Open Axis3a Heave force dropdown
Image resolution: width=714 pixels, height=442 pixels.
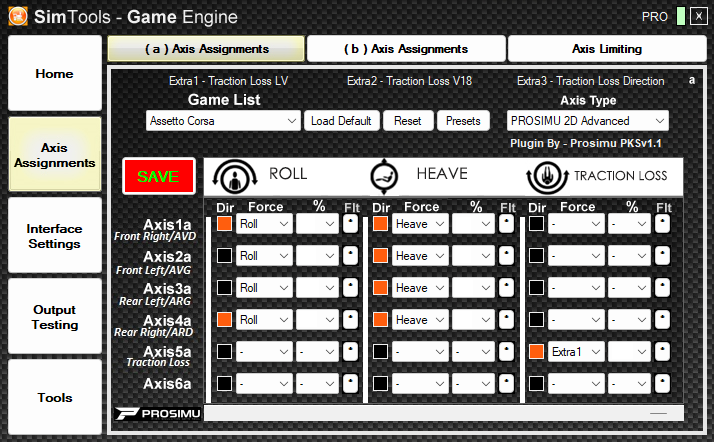click(418, 288)
